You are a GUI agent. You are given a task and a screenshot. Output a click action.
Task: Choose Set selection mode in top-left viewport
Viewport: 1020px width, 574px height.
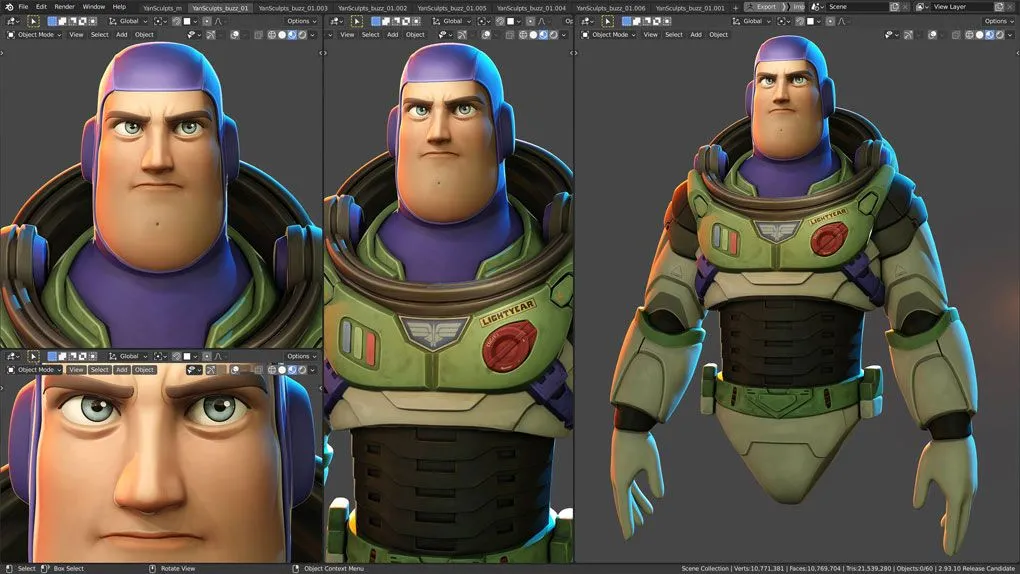pos(52,21)
